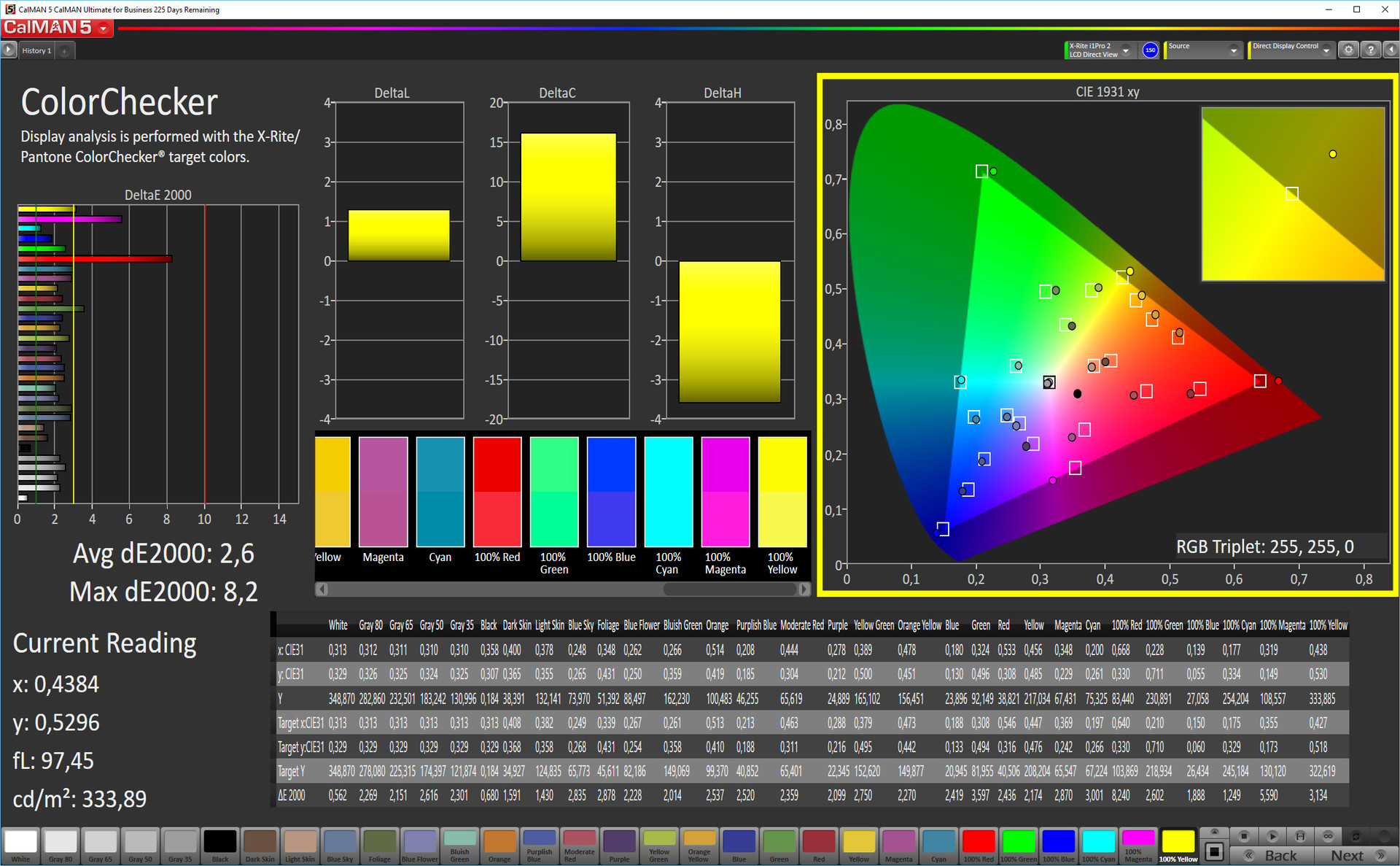Expand the X-Rite i1Pro 2 meter dropdown

(1126, 50)
